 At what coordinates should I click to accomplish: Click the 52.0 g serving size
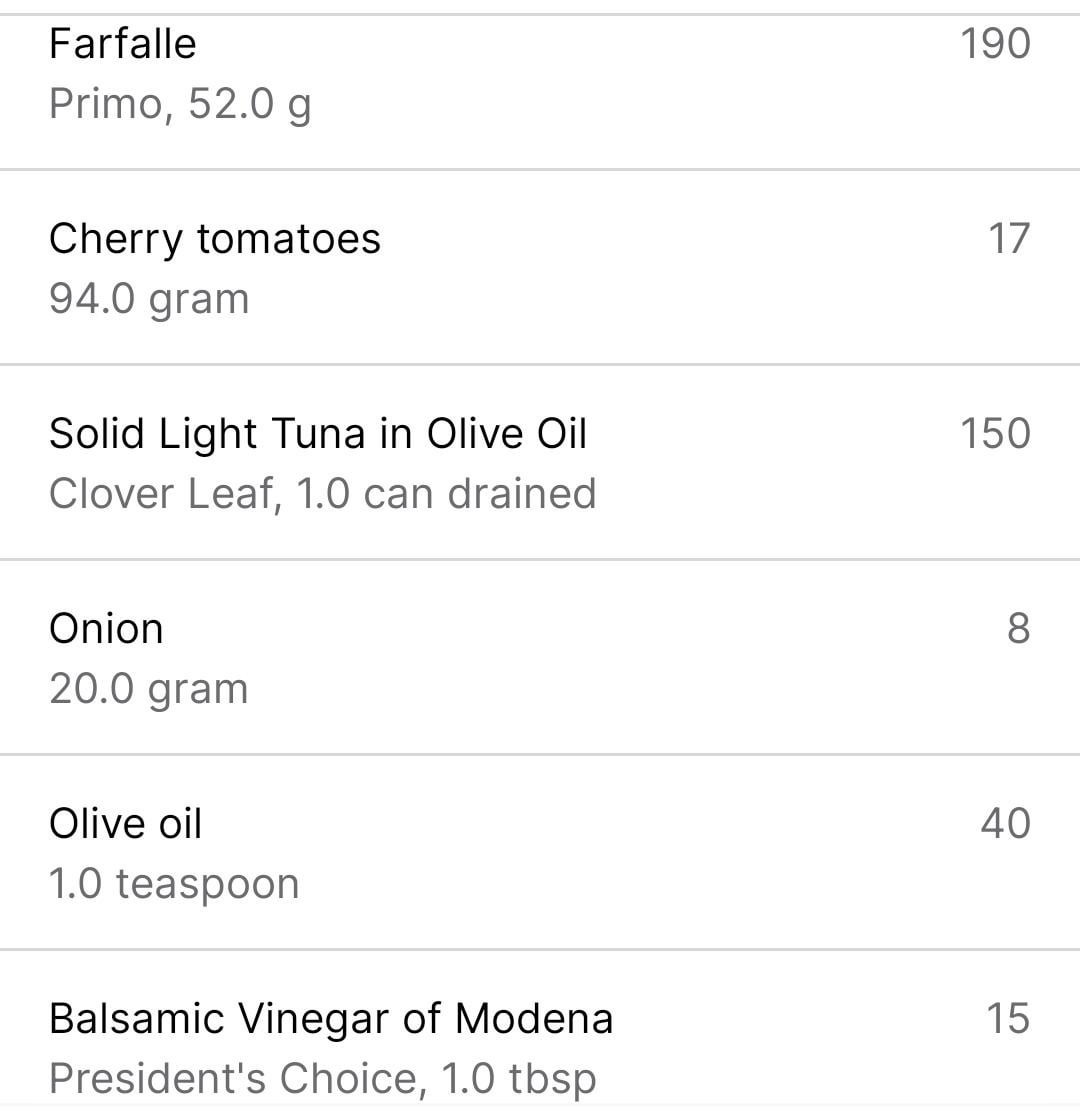[250, 104]
